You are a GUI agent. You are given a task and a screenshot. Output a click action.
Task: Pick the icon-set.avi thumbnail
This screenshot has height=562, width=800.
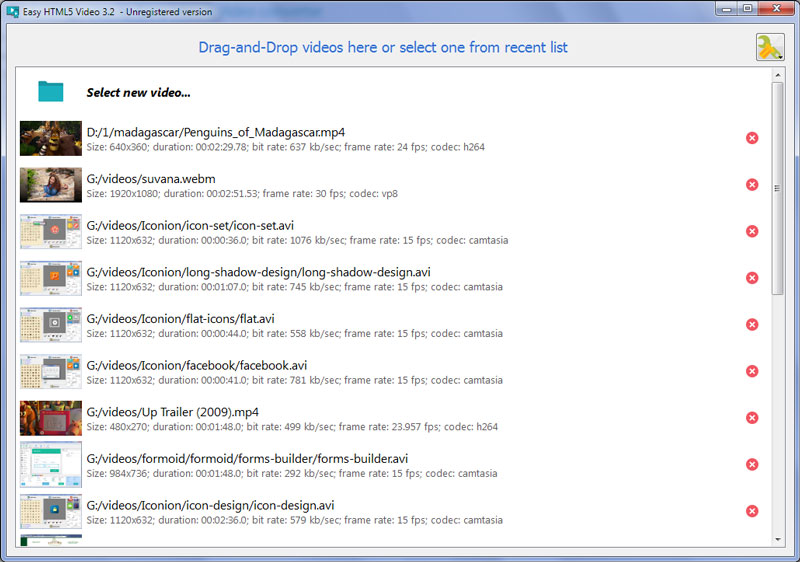coord(51,232)
